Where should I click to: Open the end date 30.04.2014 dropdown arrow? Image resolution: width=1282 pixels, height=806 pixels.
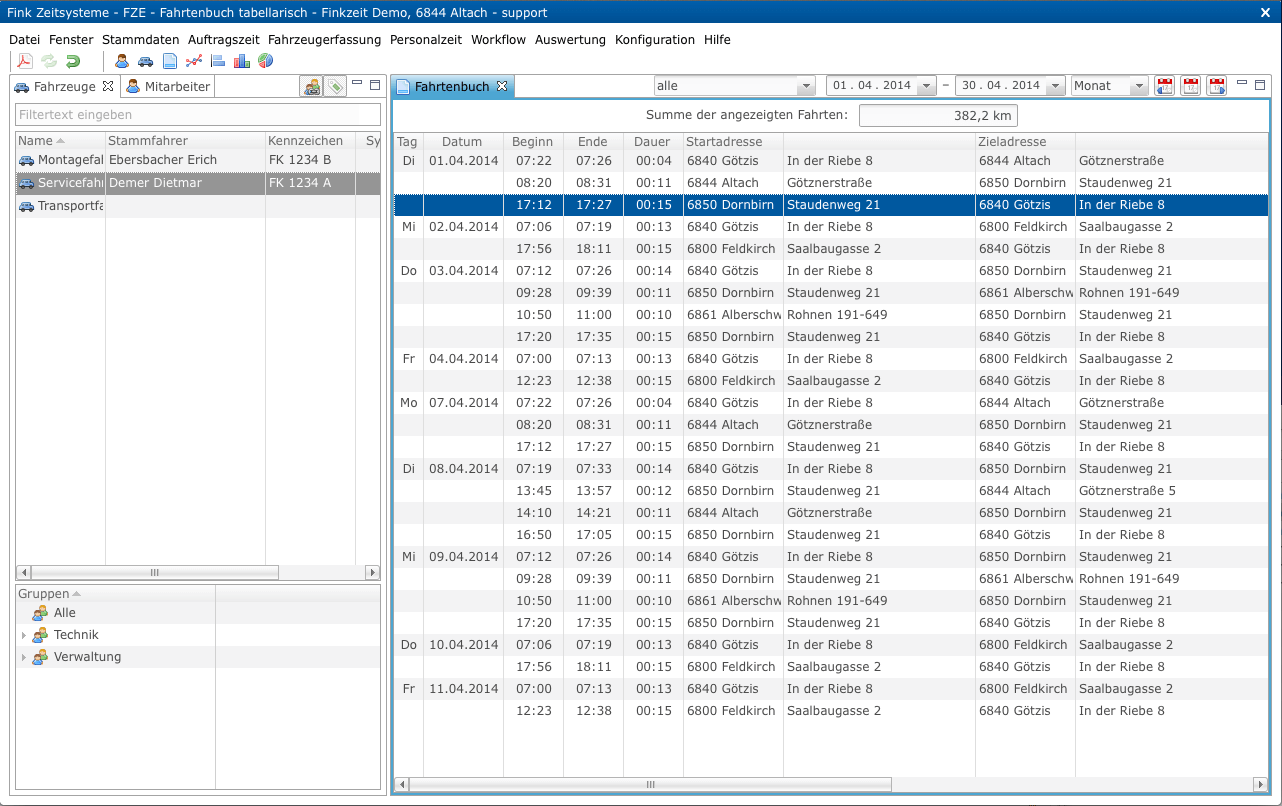click(1056, 86)
